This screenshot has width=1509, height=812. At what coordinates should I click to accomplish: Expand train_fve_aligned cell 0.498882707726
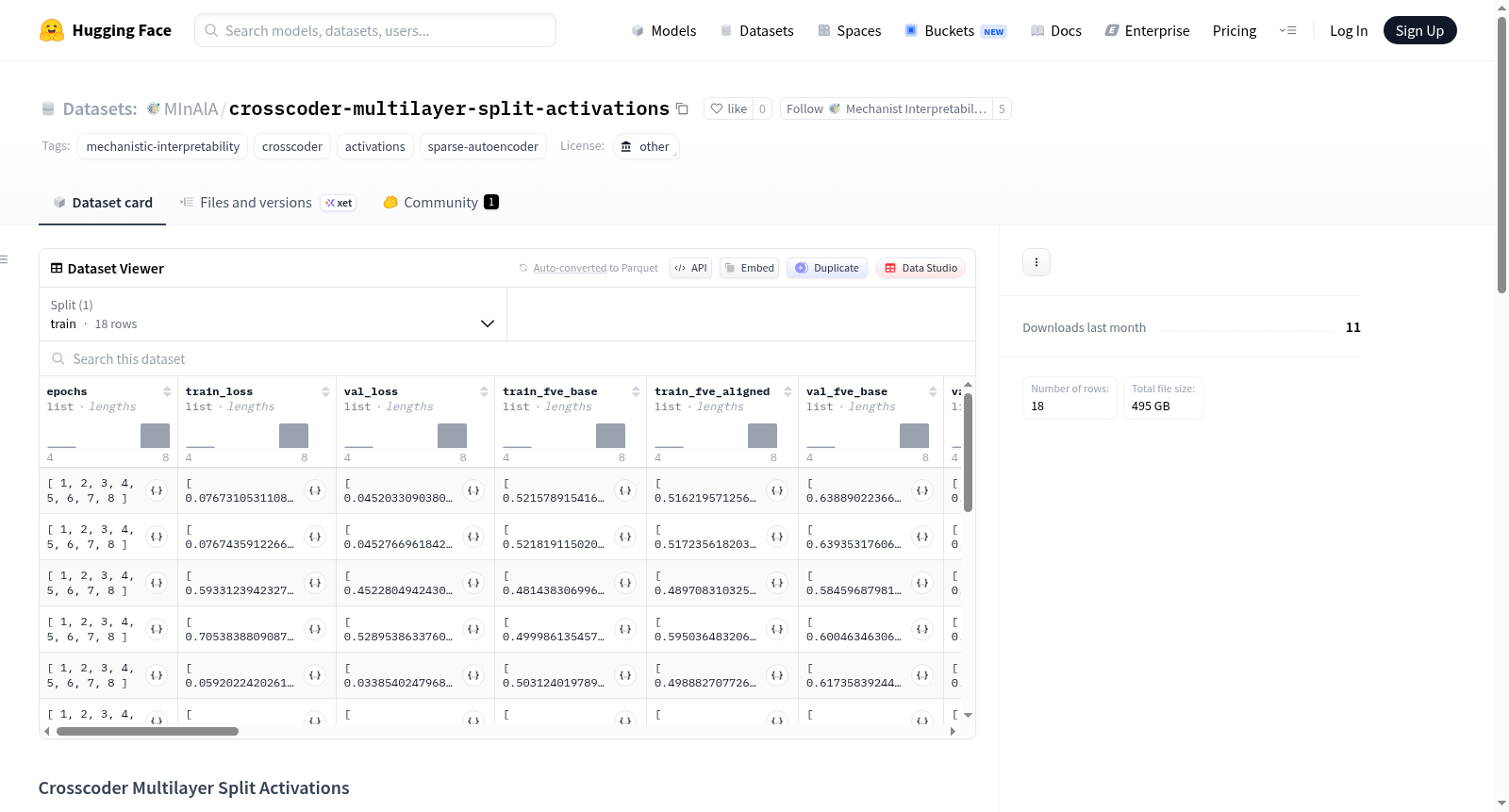click(x=777, y=675)
